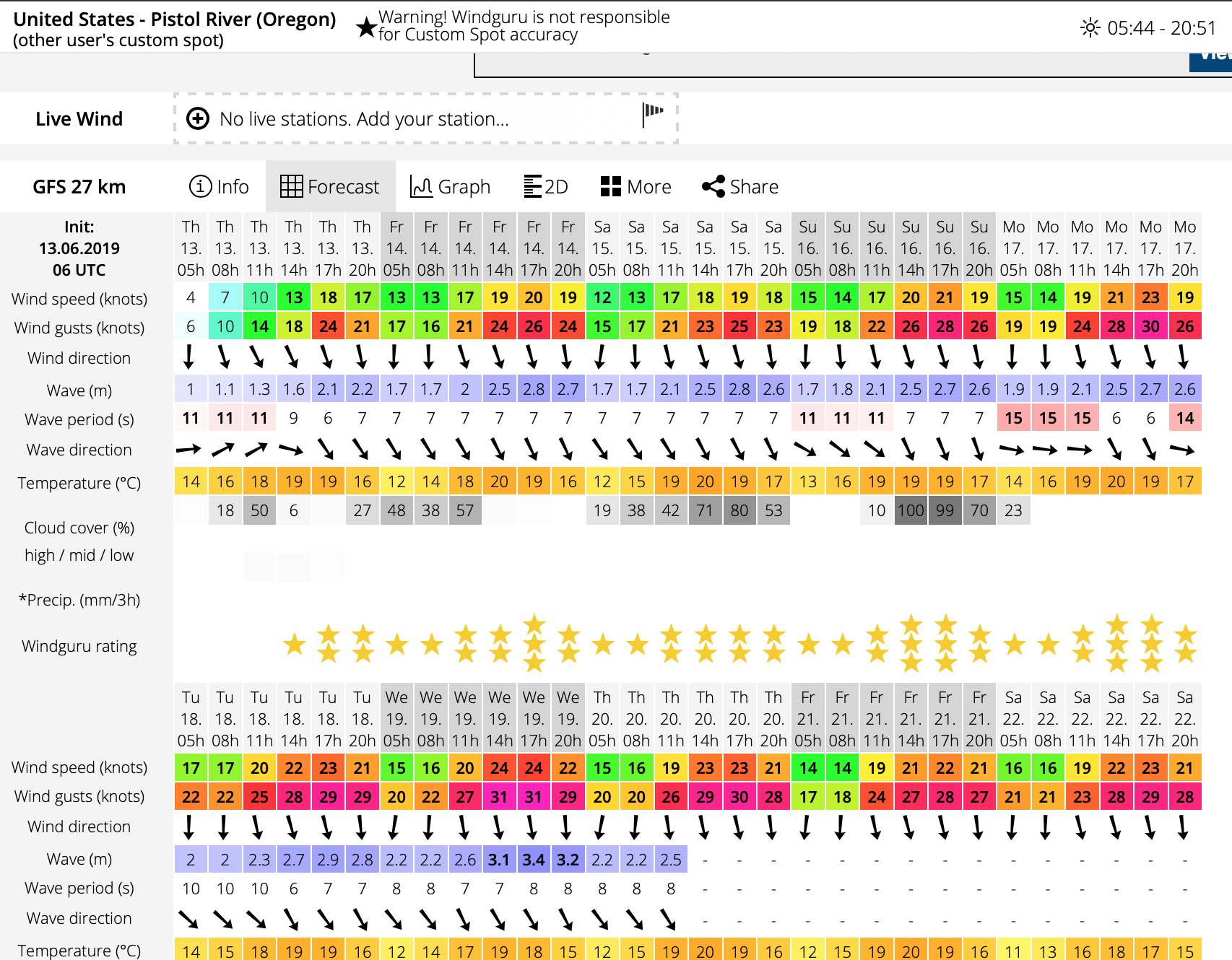Switch to the Graph tab label
1232x960 pixels.
tap(464, 187)
